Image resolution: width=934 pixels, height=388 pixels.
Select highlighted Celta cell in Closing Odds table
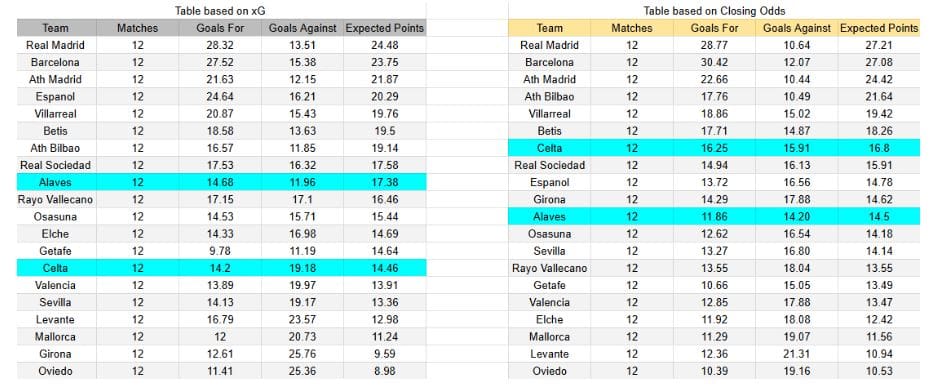(x=549, y=148)
